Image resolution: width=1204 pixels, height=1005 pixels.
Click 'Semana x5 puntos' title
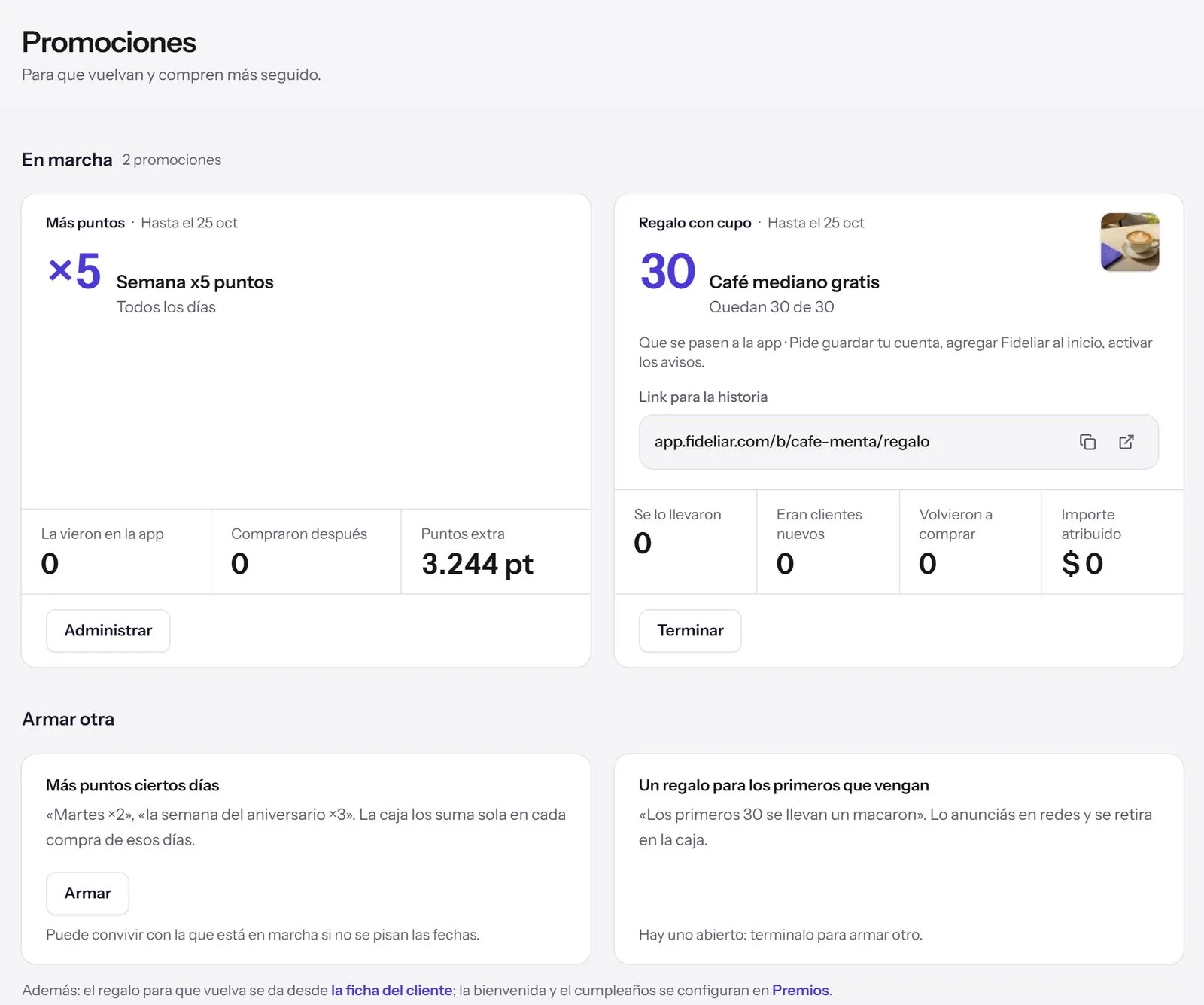point(195,282)
